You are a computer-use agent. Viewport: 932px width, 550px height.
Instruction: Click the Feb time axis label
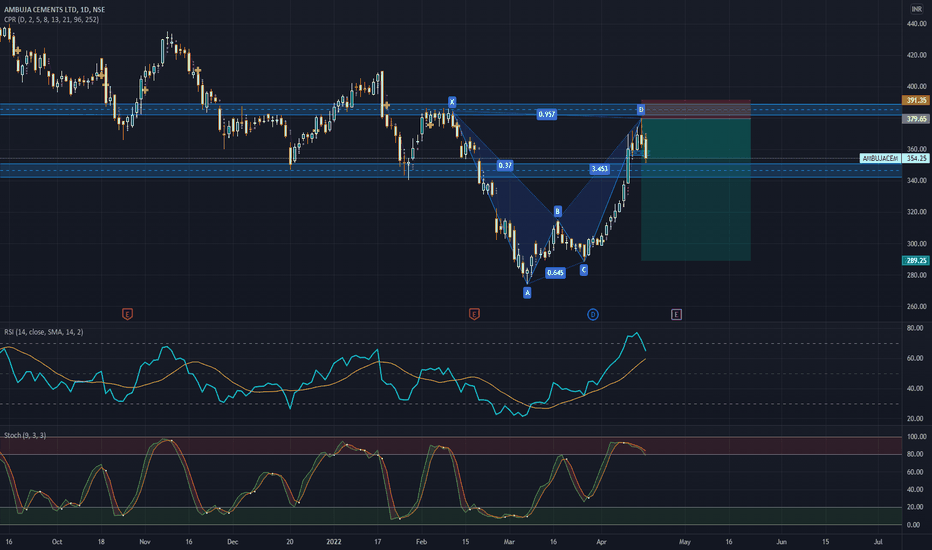(421, 542)
